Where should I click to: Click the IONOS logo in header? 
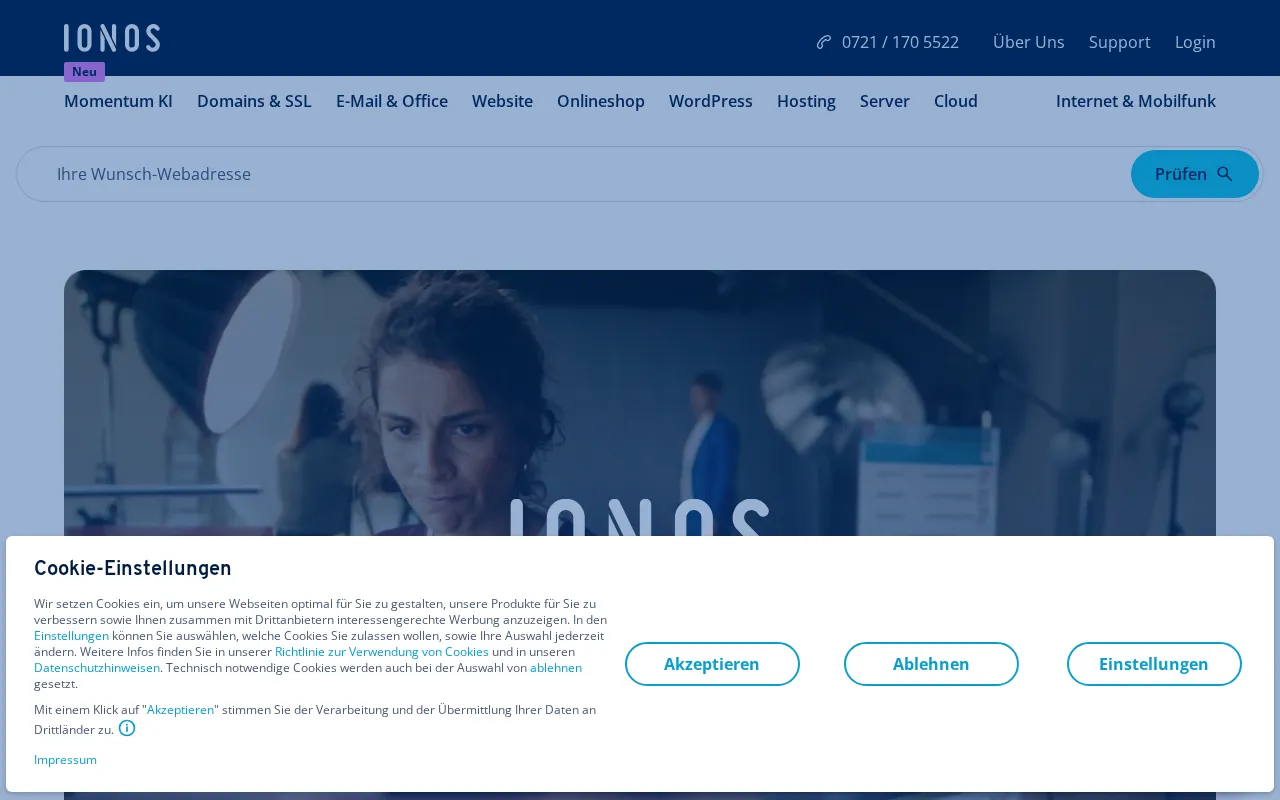pyautogui.click(x=112, y=38)
